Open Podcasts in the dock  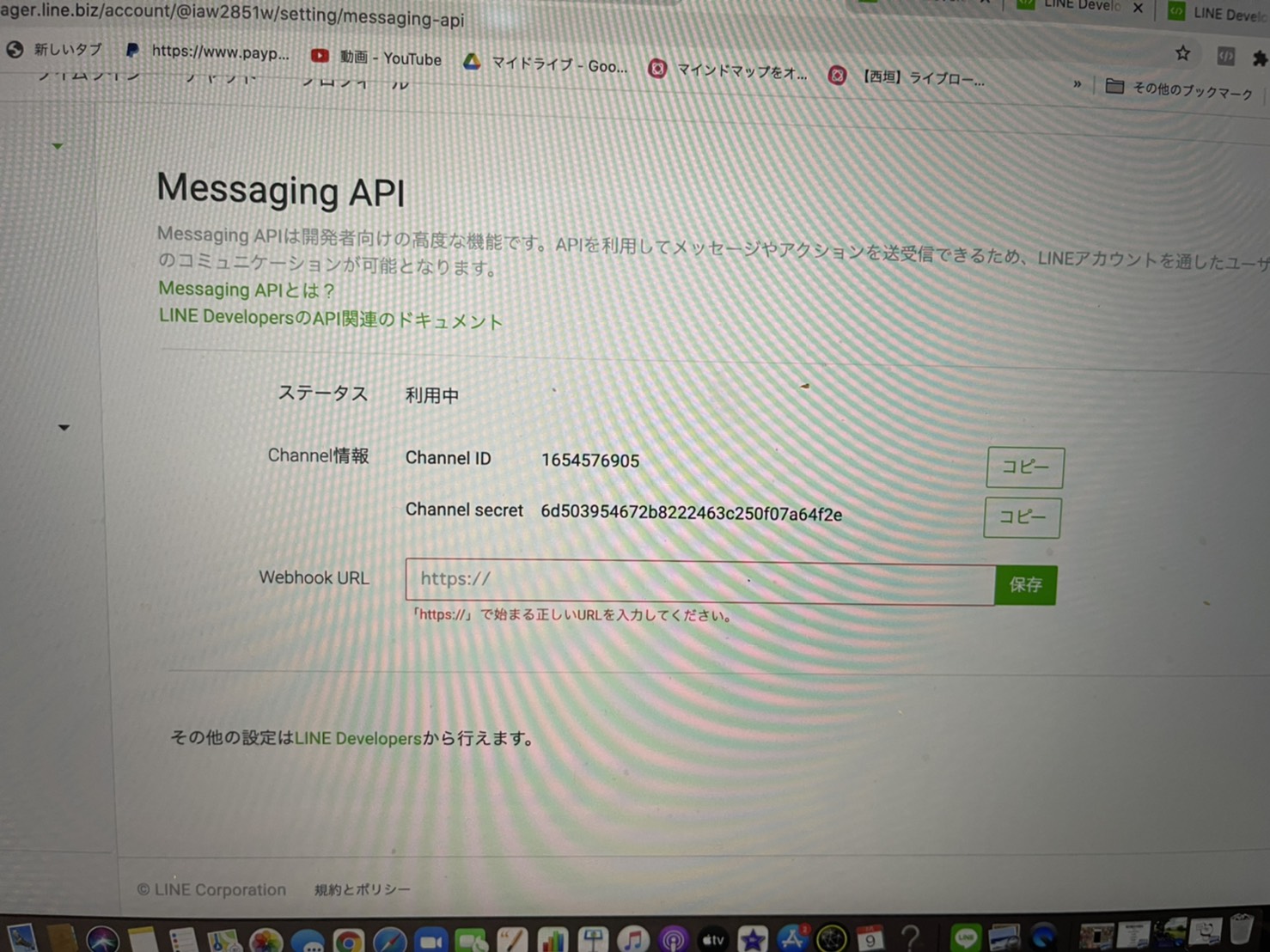click(674, 940)
